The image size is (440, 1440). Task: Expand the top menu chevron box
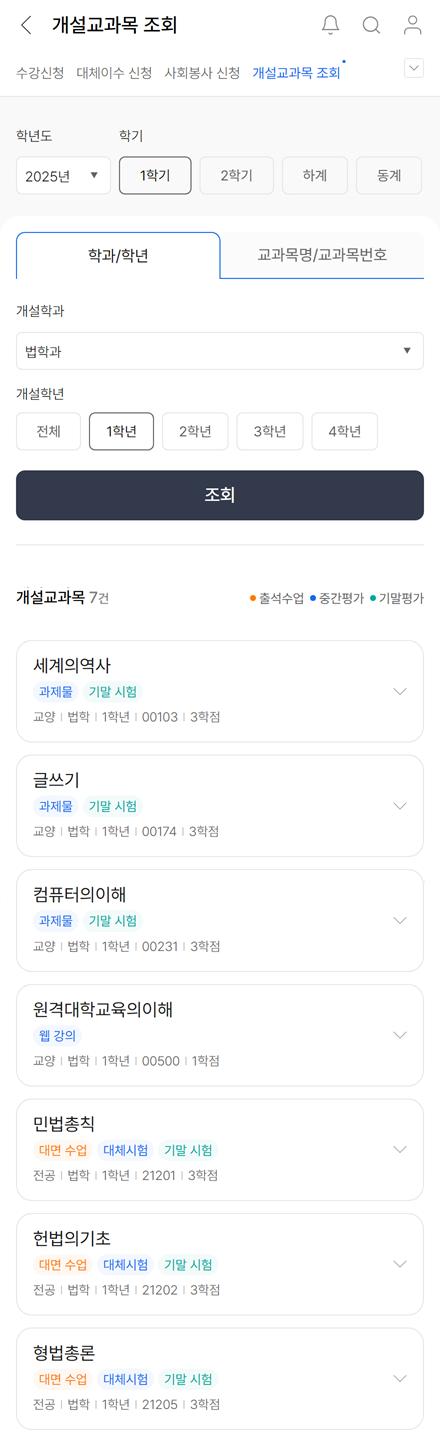pyautogui.click(x=413, y=68)
